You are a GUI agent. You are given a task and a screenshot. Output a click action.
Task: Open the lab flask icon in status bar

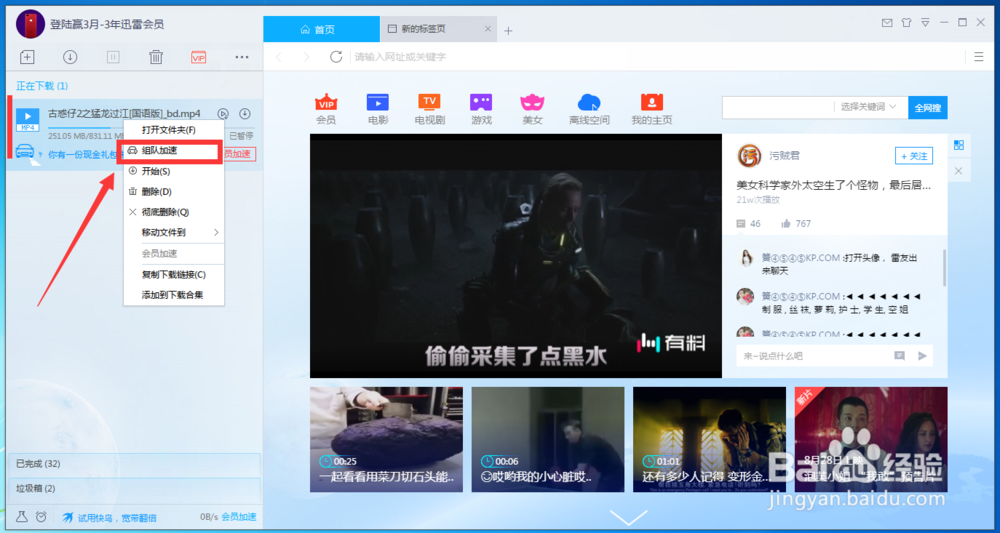pos(22,517)
